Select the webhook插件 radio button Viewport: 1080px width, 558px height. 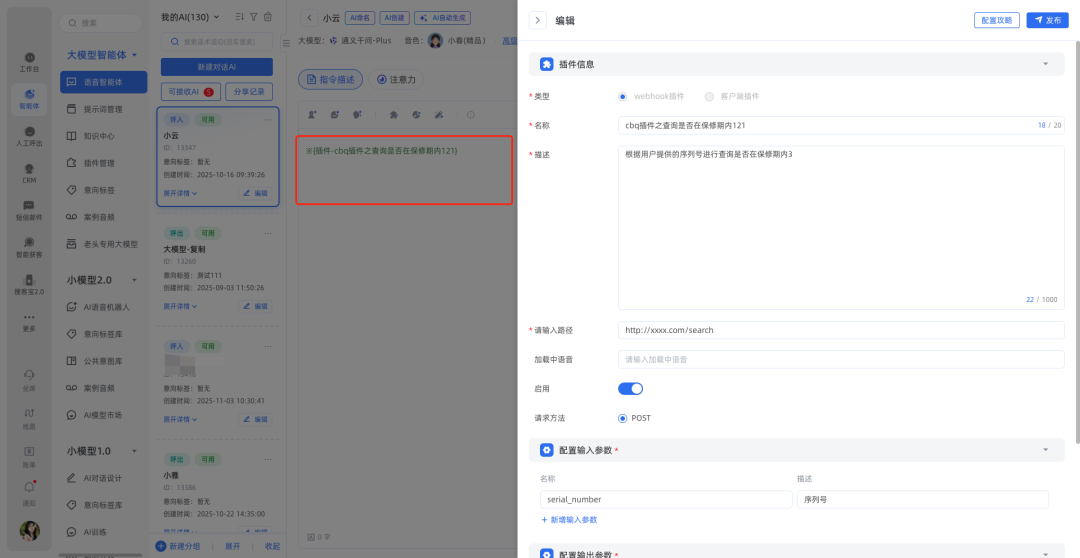tap(623, 97)
